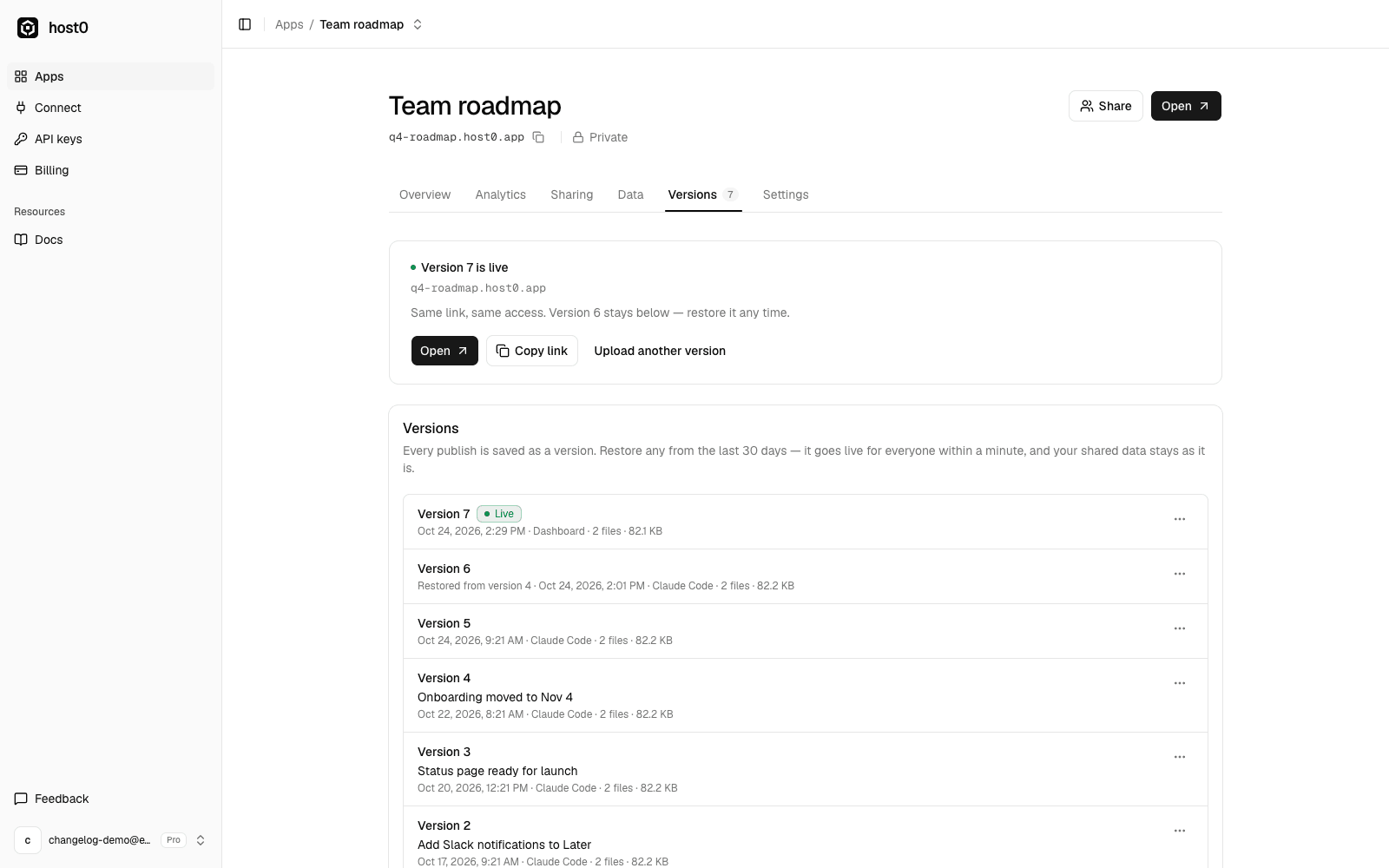
Task: Click Open in Version 7 live card
Action: (444, 351)
